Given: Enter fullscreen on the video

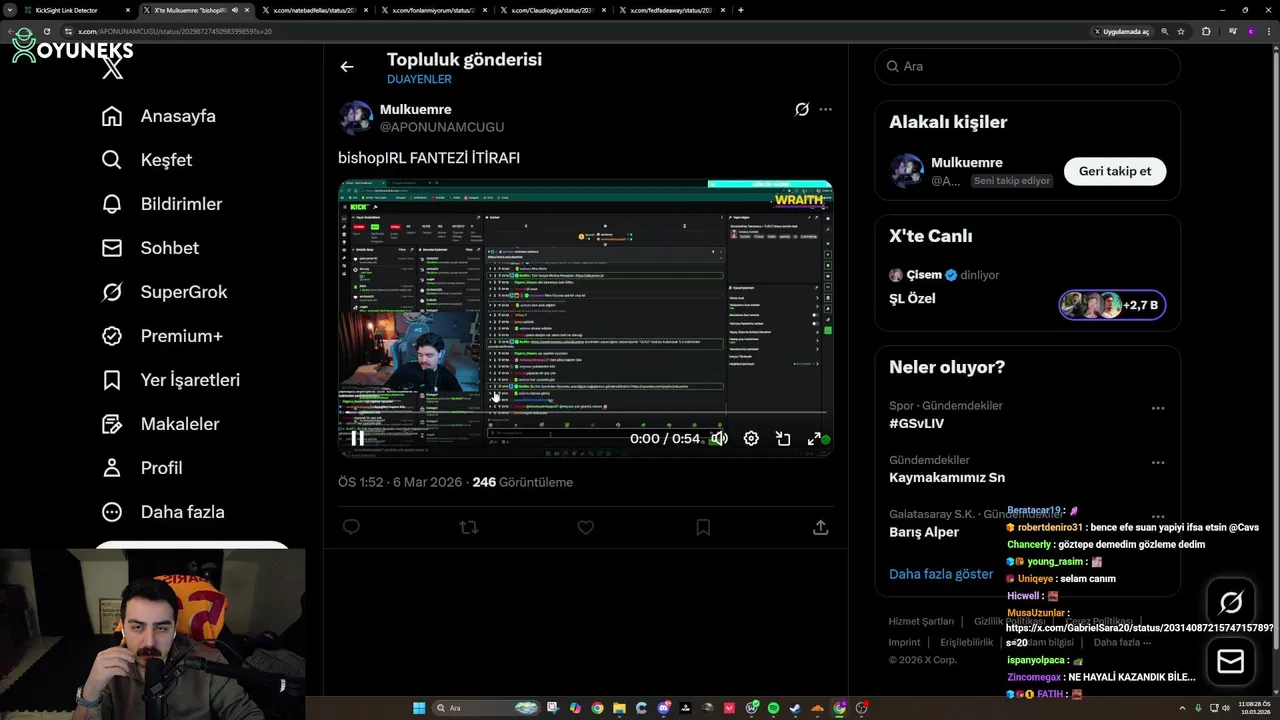Looking at the screenshot, I should 814,438.
